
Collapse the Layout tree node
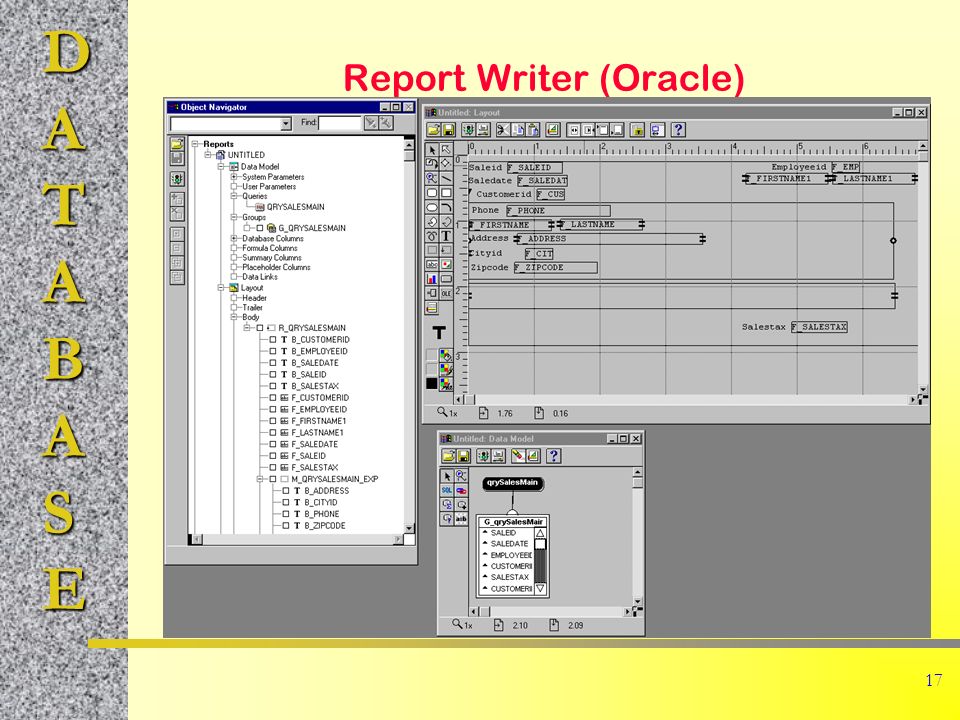point(221,288)
